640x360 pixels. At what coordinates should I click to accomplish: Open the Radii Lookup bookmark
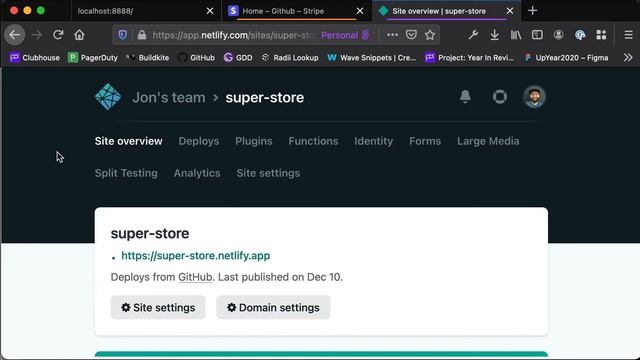pos(290,58)
